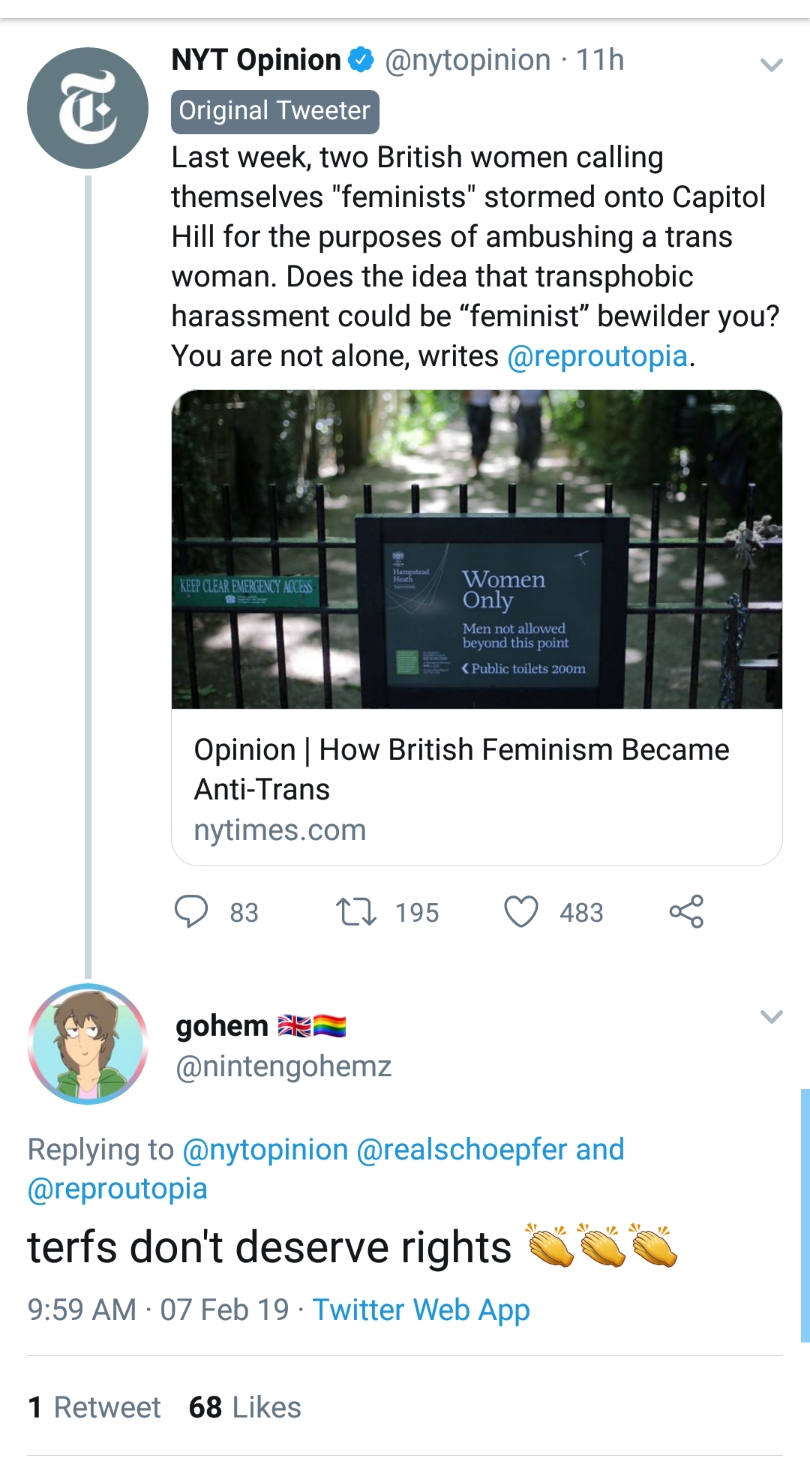The height and width of the screenshot is (1470, 810).
Task: Click the @nytopinion handle in header
Action: [x=467, y=60]
